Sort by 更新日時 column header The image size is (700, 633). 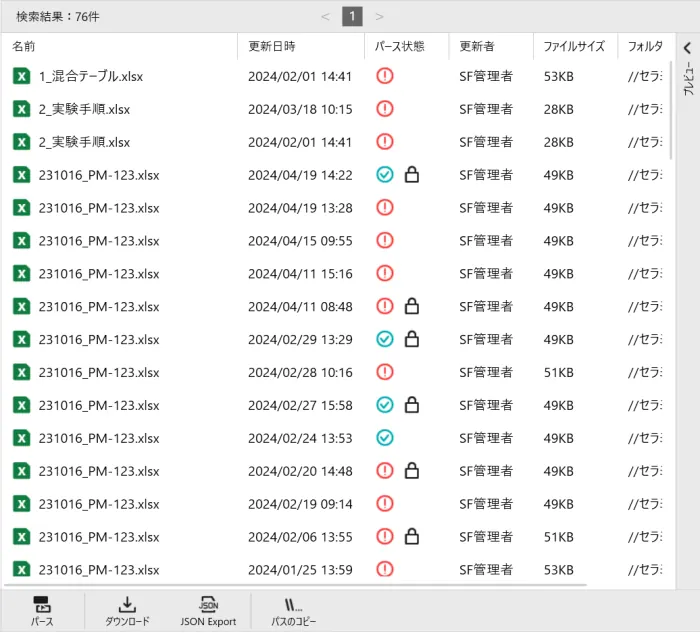[x=272, y=46]
